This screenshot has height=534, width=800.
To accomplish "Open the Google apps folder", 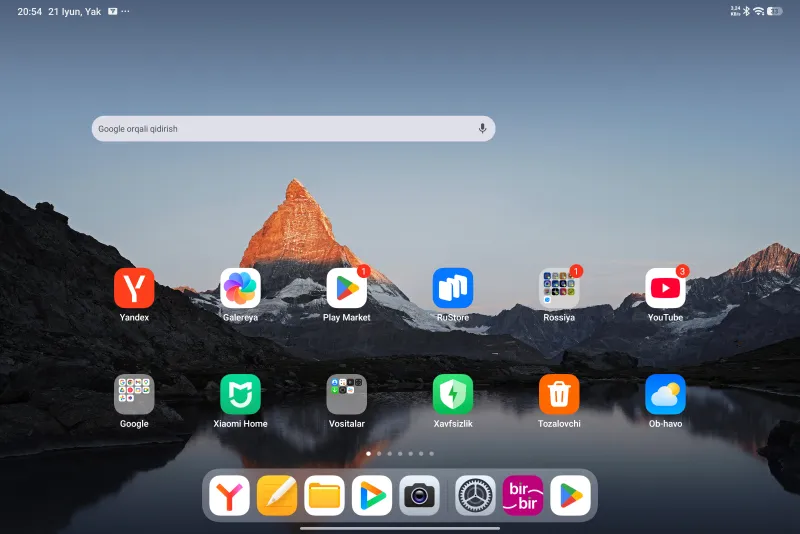I will coord(134,394).
